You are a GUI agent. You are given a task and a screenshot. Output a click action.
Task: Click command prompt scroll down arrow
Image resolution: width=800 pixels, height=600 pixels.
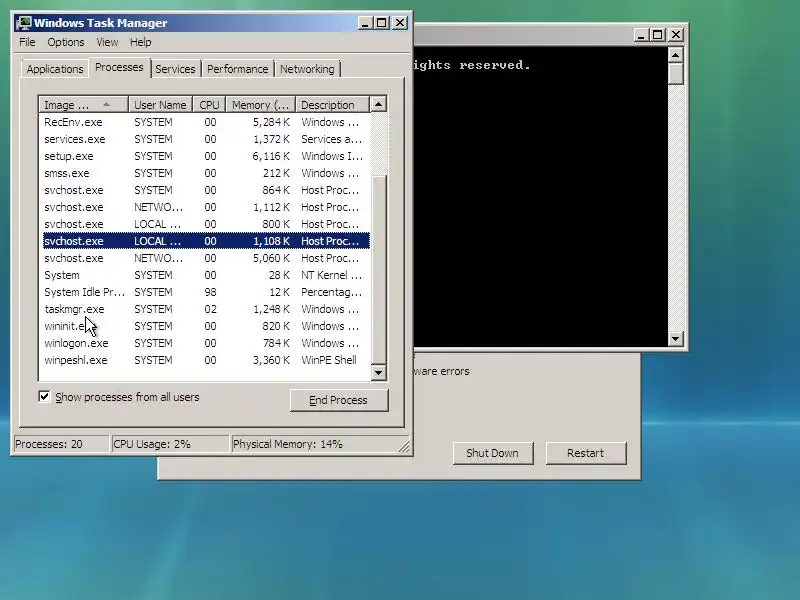676,338
